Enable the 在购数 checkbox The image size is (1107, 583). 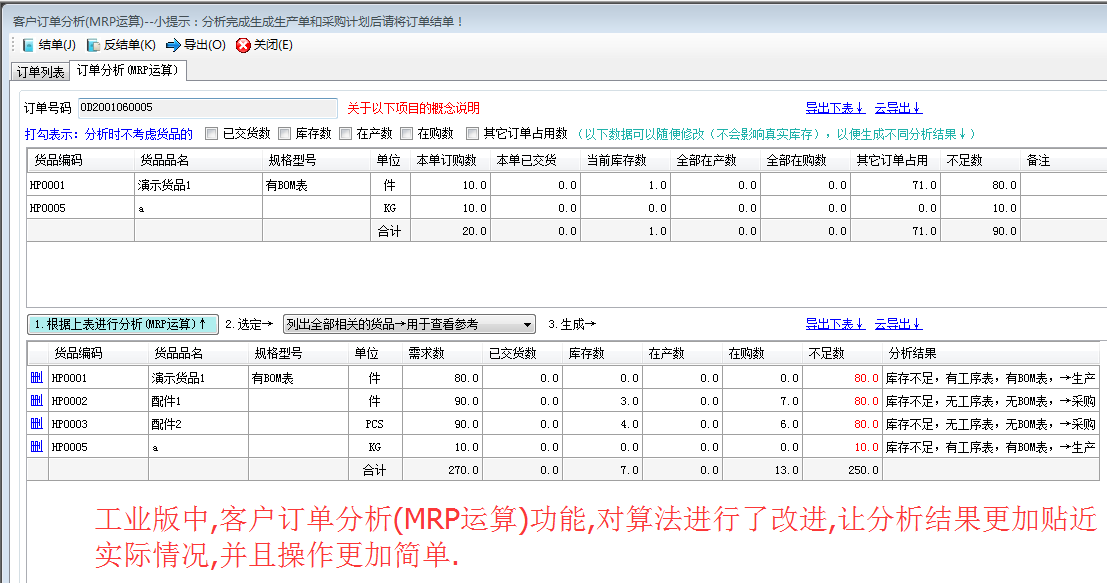tap(406, 132)
